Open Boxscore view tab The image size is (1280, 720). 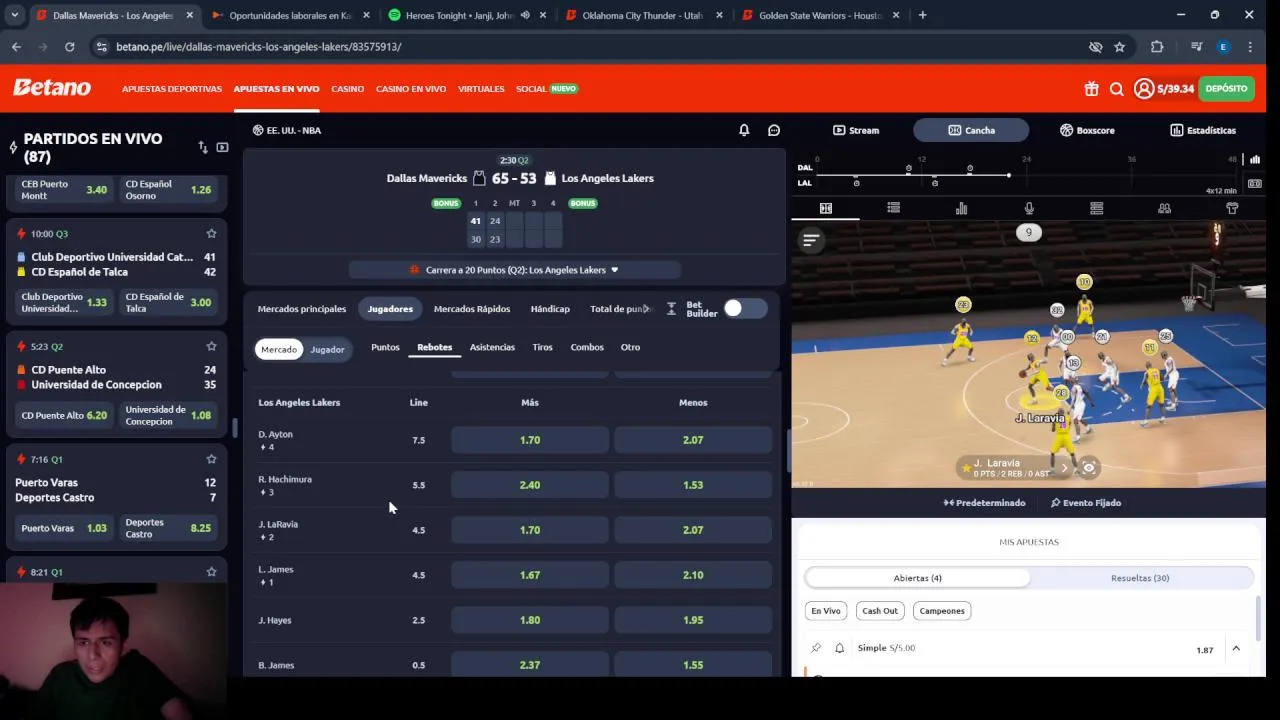tap(1087, 130)
